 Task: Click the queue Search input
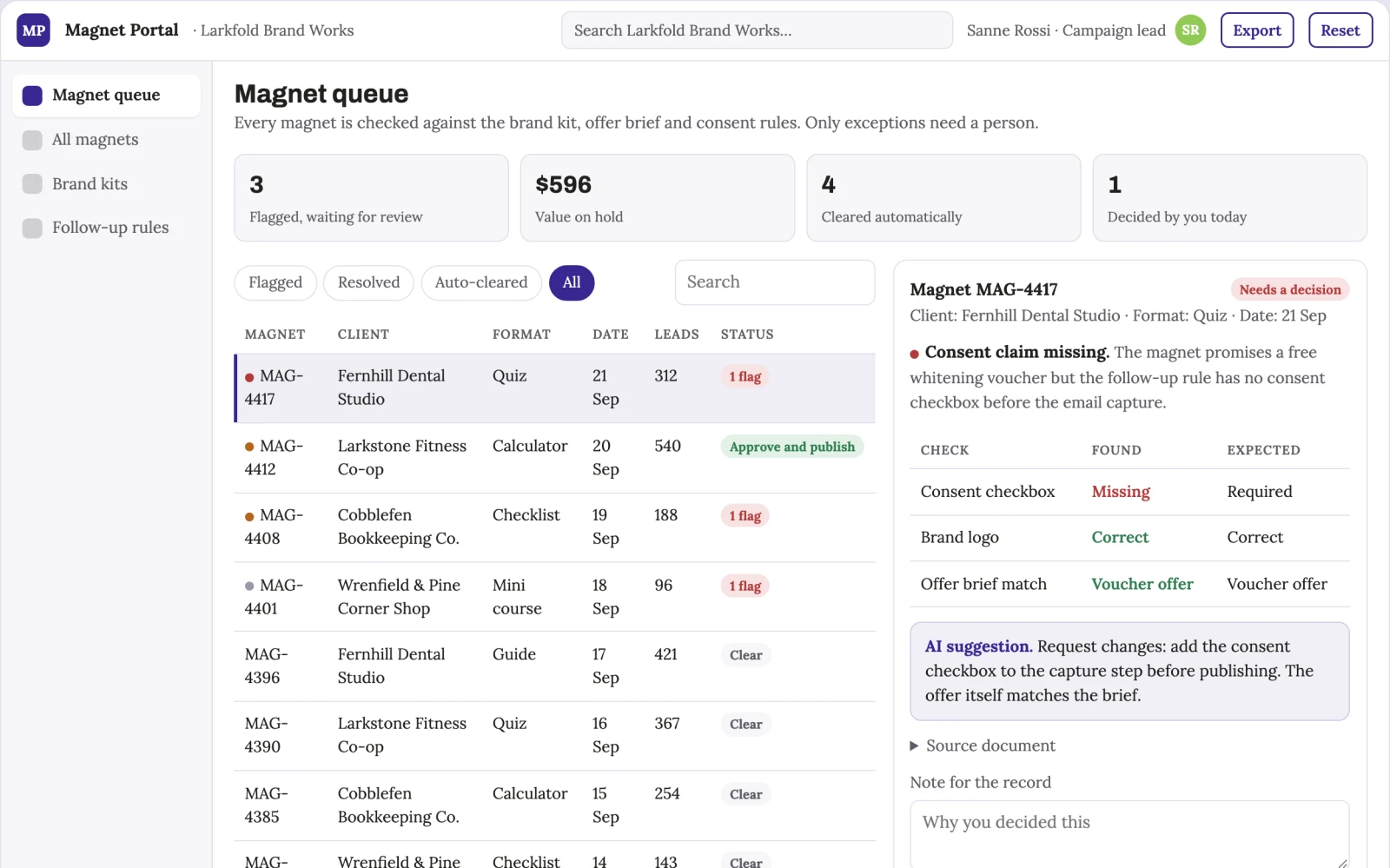coord(775,282)
